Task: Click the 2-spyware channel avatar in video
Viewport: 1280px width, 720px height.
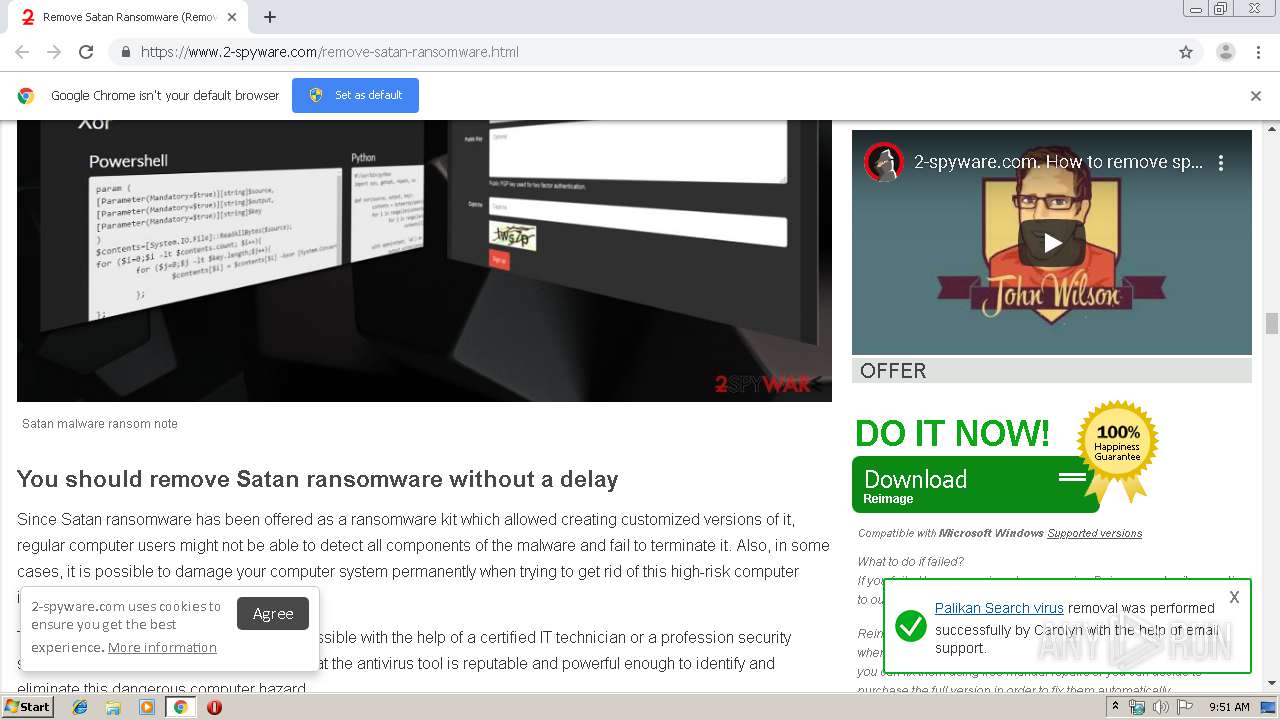Action: [x=884, y=162]
